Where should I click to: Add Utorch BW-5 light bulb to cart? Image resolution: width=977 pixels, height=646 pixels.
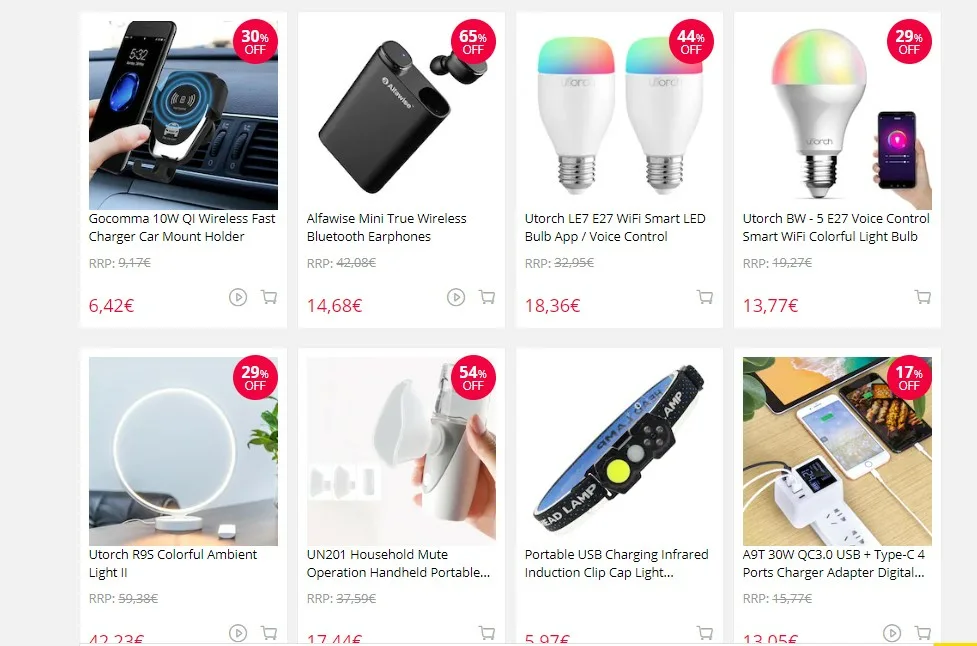923,297
